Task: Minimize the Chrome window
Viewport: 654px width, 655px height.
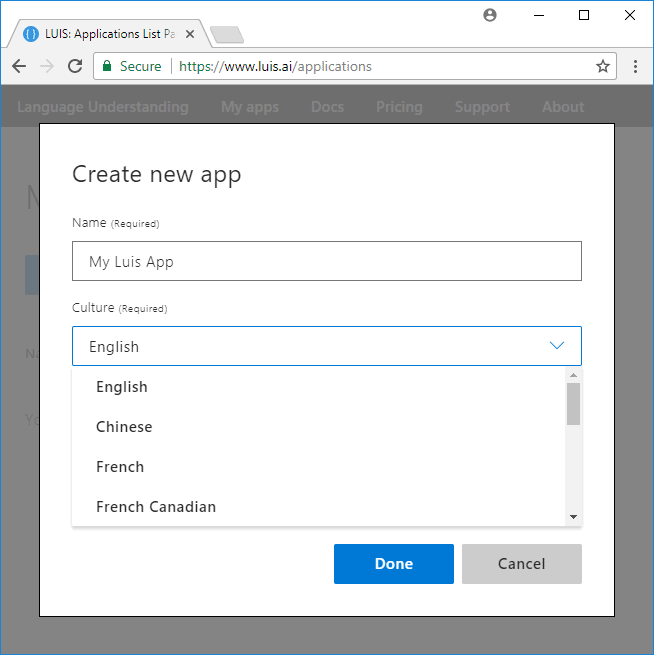Action: click(539, 15)
